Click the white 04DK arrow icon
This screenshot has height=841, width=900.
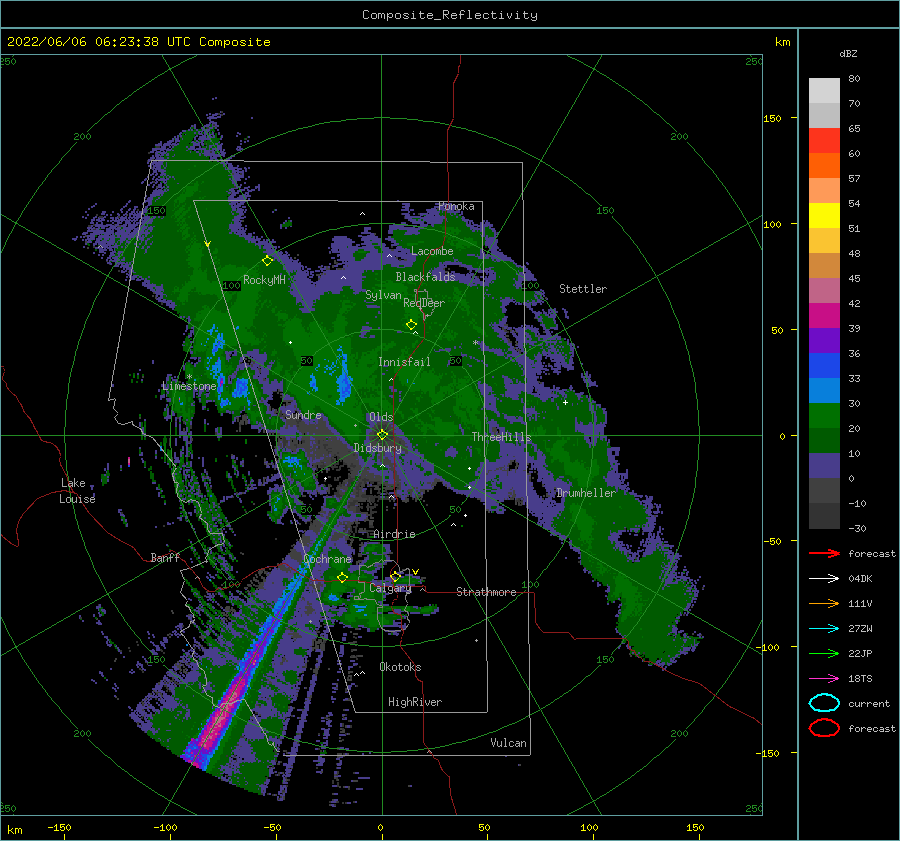click(824, 579)
